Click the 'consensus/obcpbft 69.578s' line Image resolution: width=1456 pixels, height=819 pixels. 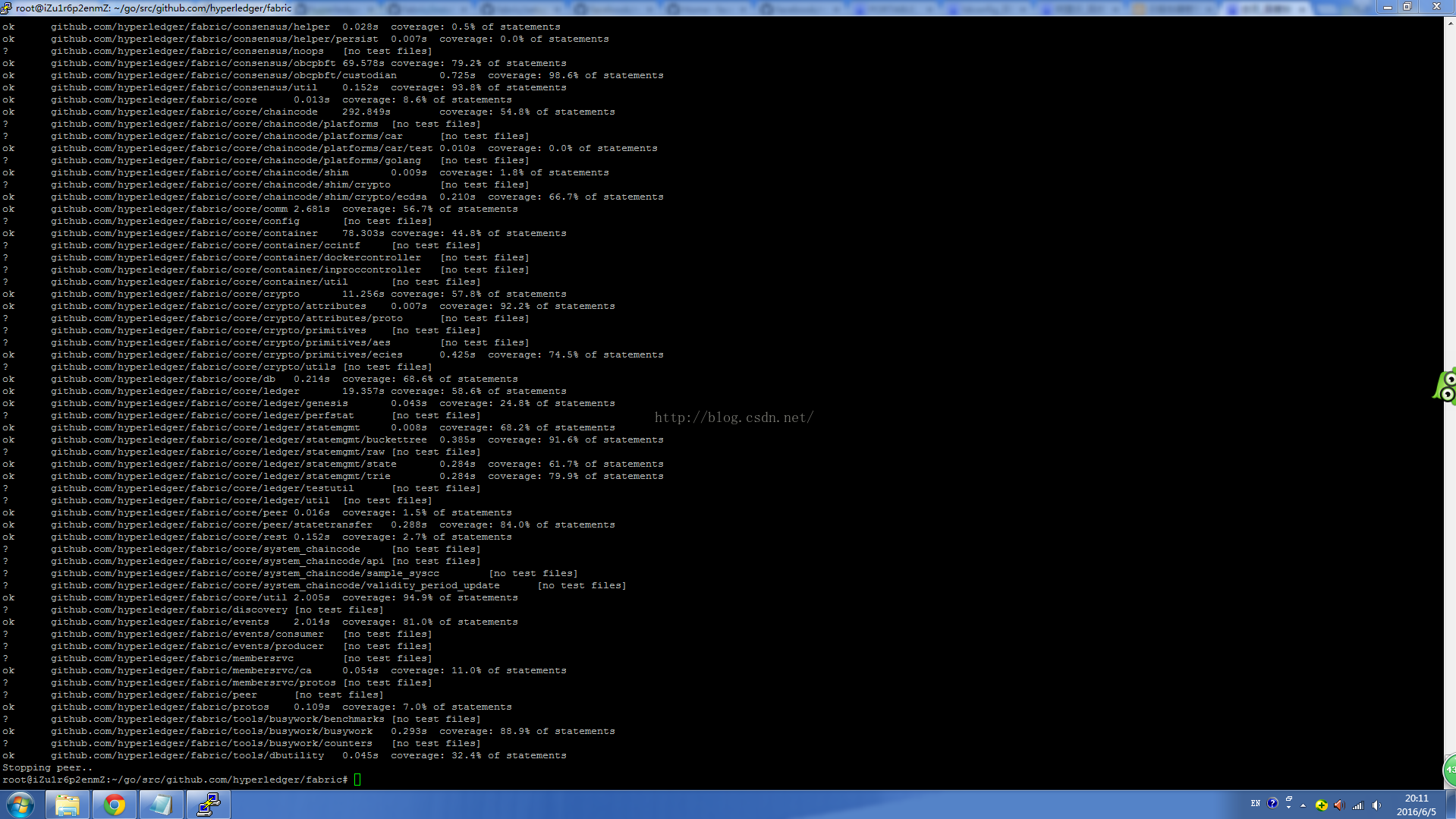click(x=285, y=63)
